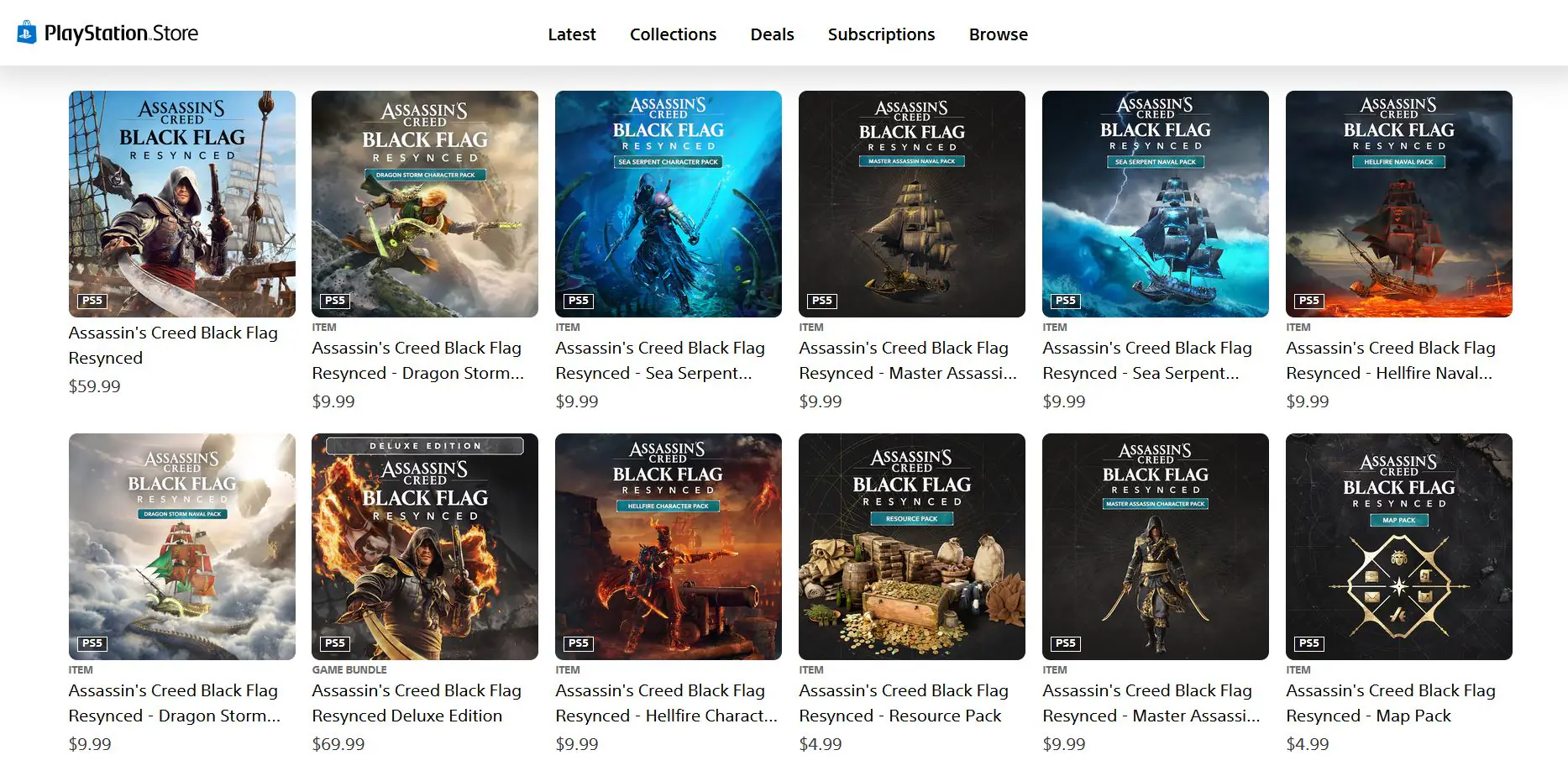1568x771 pixels.
Task: Open the Hellfire Character Pack cover image
Action: tap(669, 547)
